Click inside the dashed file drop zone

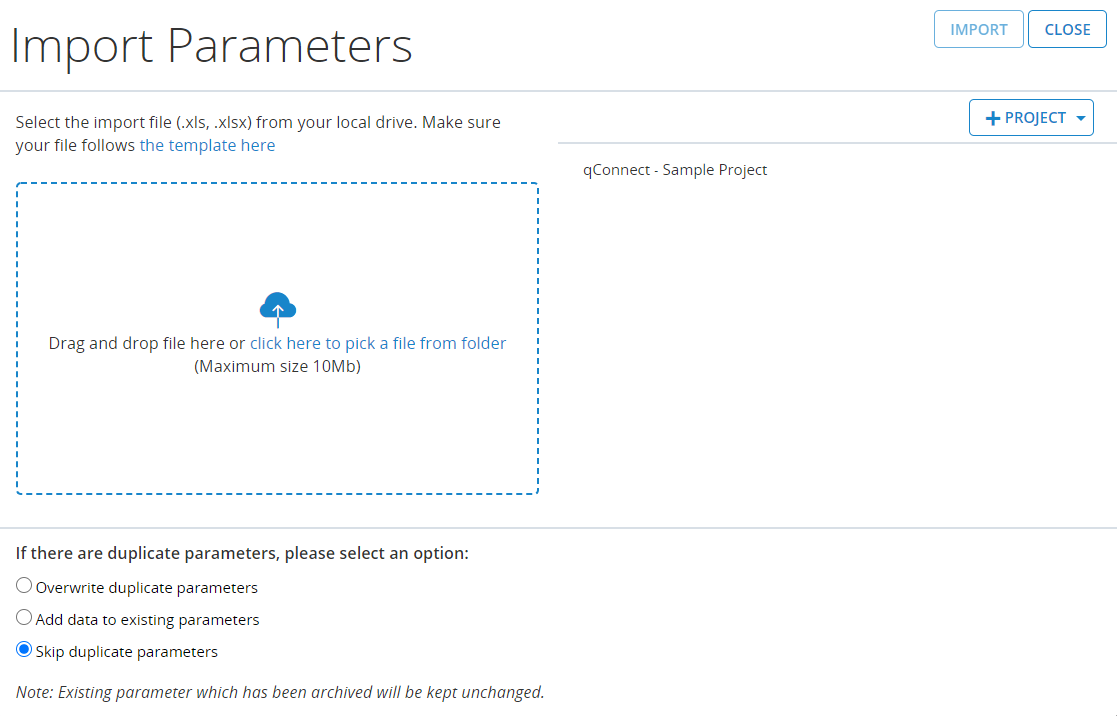[x=277, y=430]
